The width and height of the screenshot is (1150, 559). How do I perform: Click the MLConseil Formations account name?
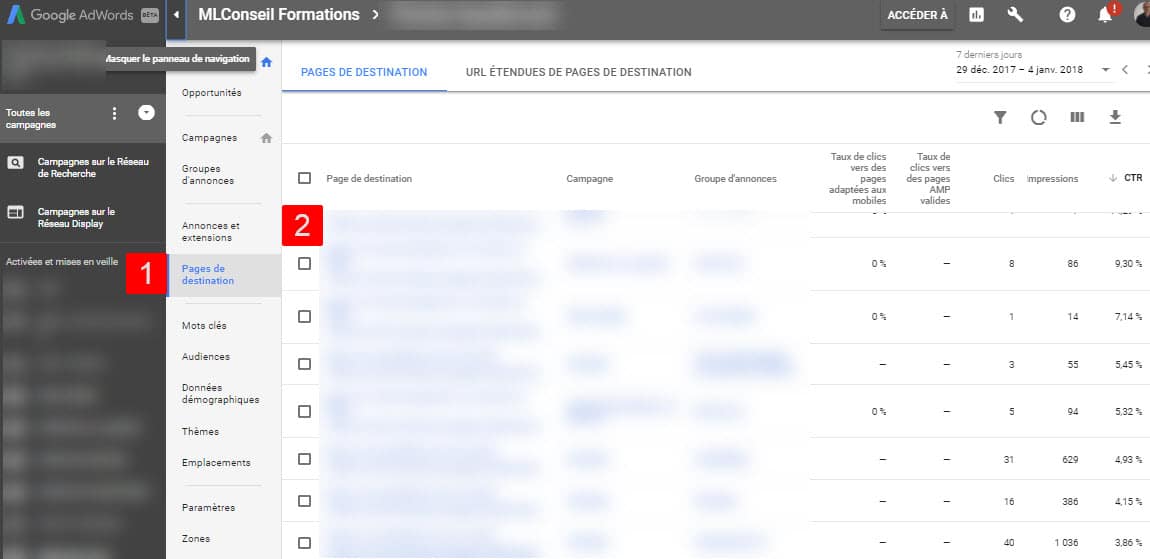279,15
